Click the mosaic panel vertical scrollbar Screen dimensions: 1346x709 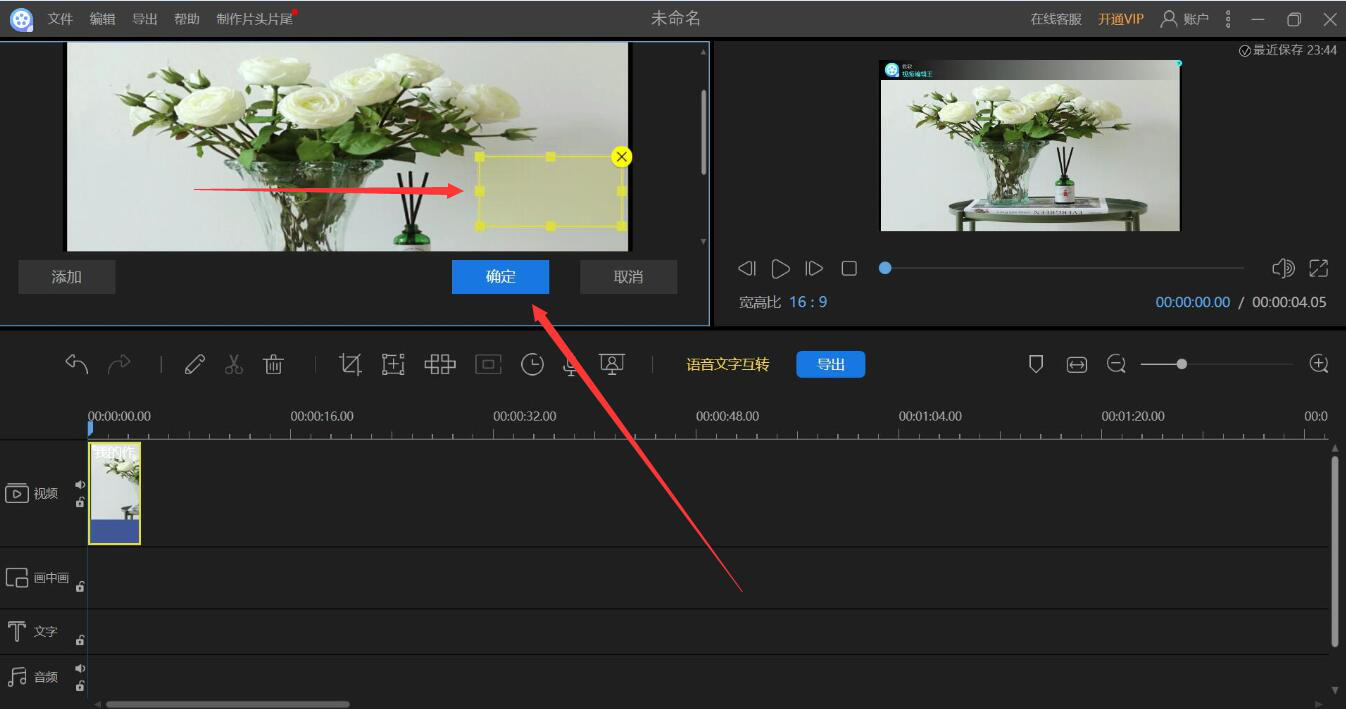tap(703, 132)
